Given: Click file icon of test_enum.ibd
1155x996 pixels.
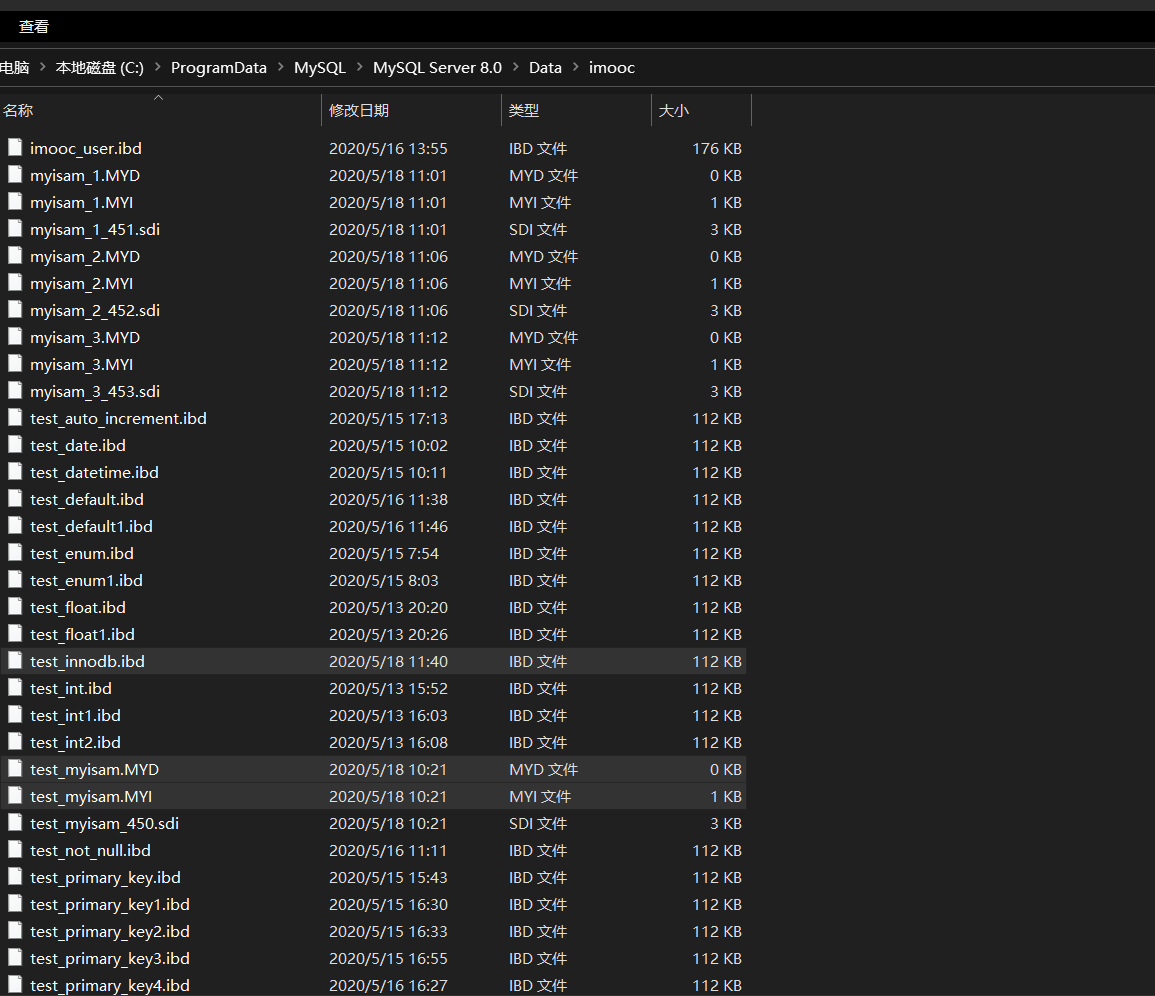Looking at the screenshot, I should pos(15,553).
